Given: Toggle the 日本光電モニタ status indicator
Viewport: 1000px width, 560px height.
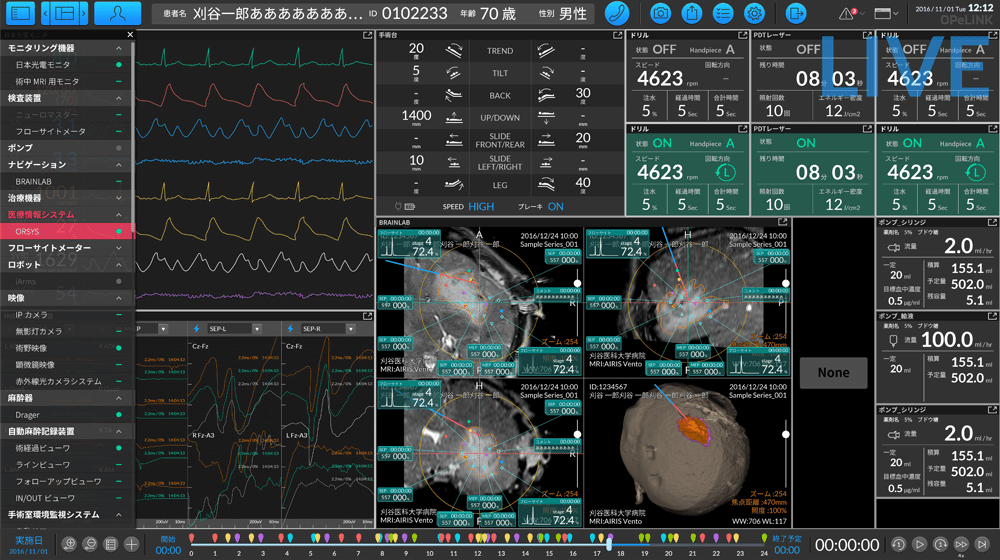Looking at the screenshot, I should (119, 64).
